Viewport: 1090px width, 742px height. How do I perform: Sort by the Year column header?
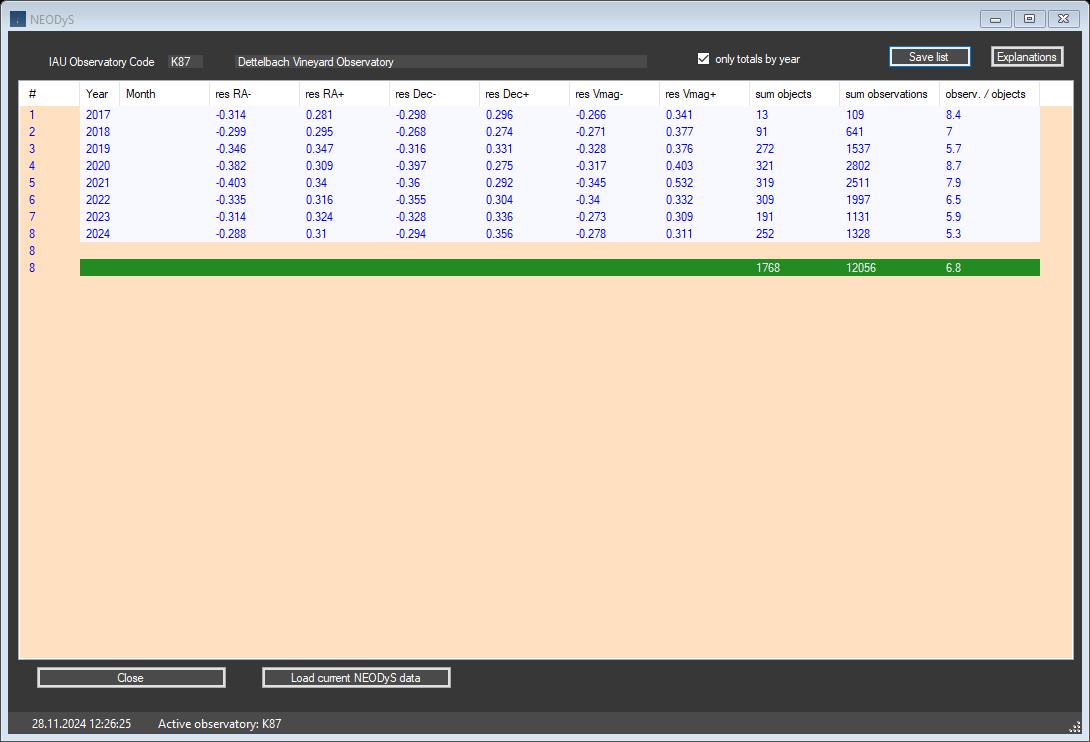point(98,94)
